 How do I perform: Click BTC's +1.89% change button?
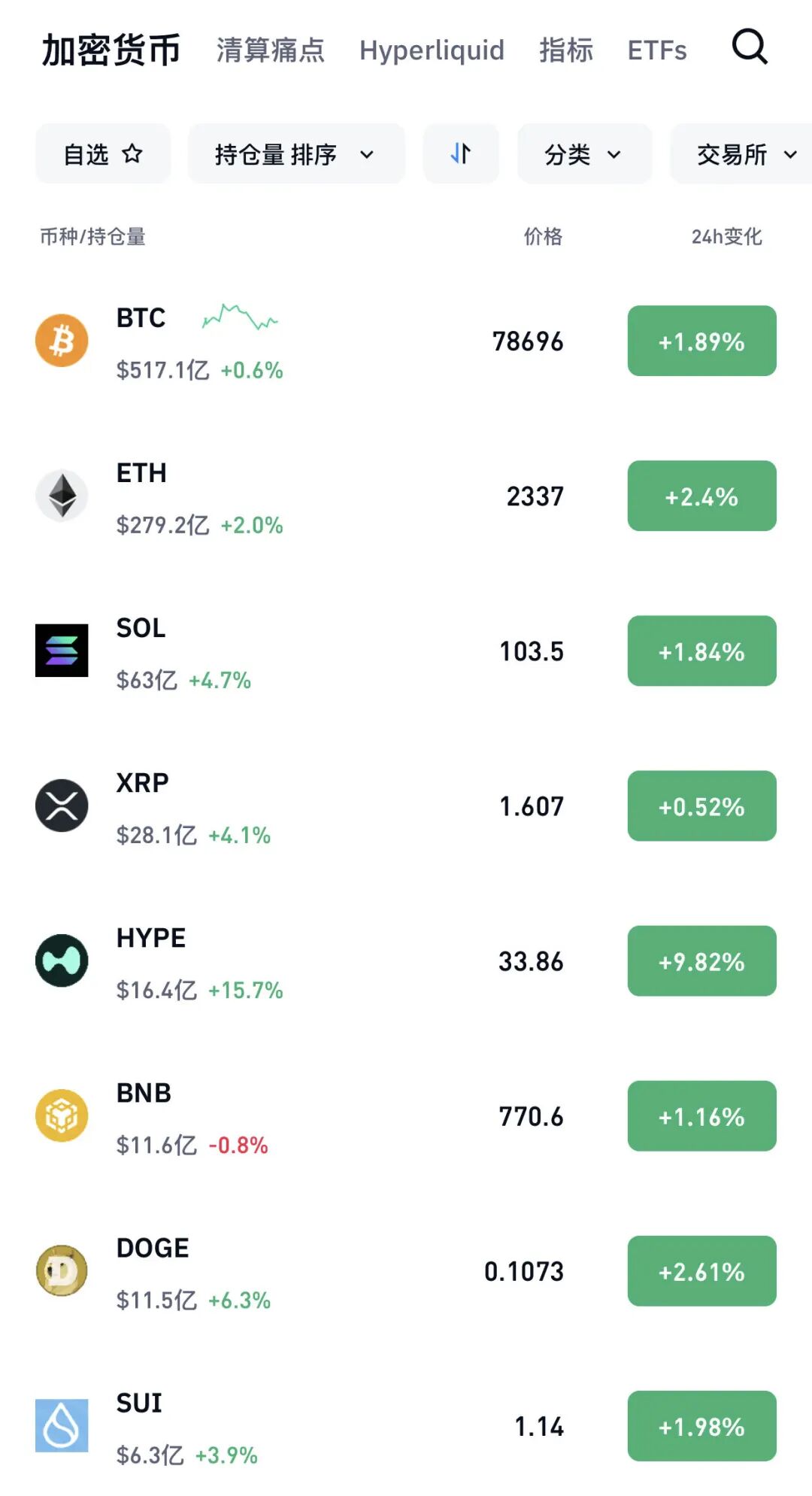[701, 341]
